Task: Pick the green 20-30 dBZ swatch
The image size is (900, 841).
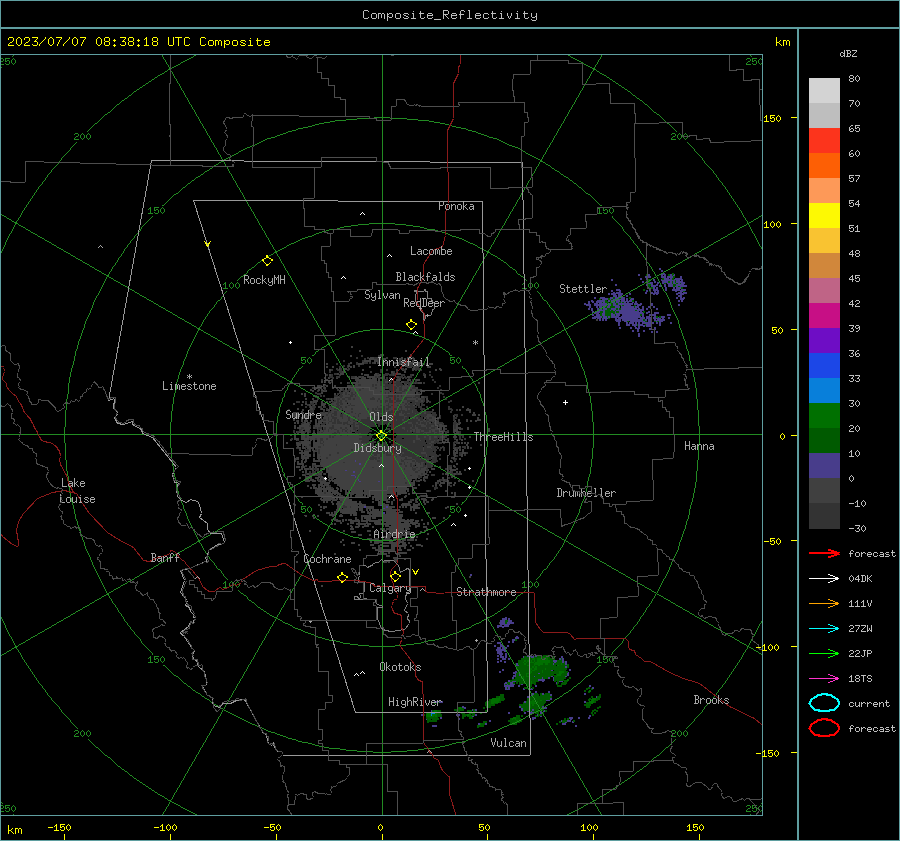Action: tap(824, 416)
